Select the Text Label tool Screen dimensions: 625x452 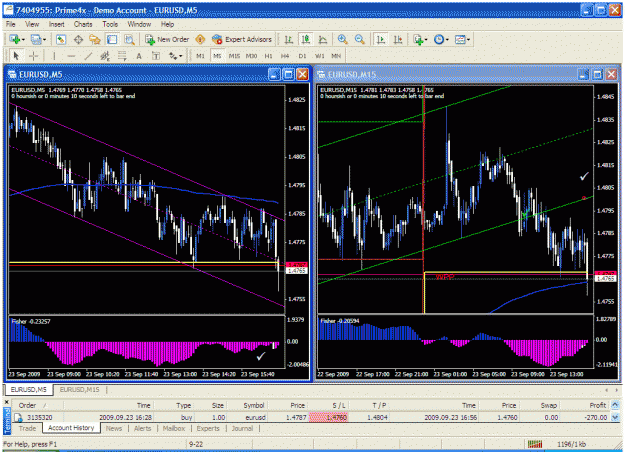[156, 56]
